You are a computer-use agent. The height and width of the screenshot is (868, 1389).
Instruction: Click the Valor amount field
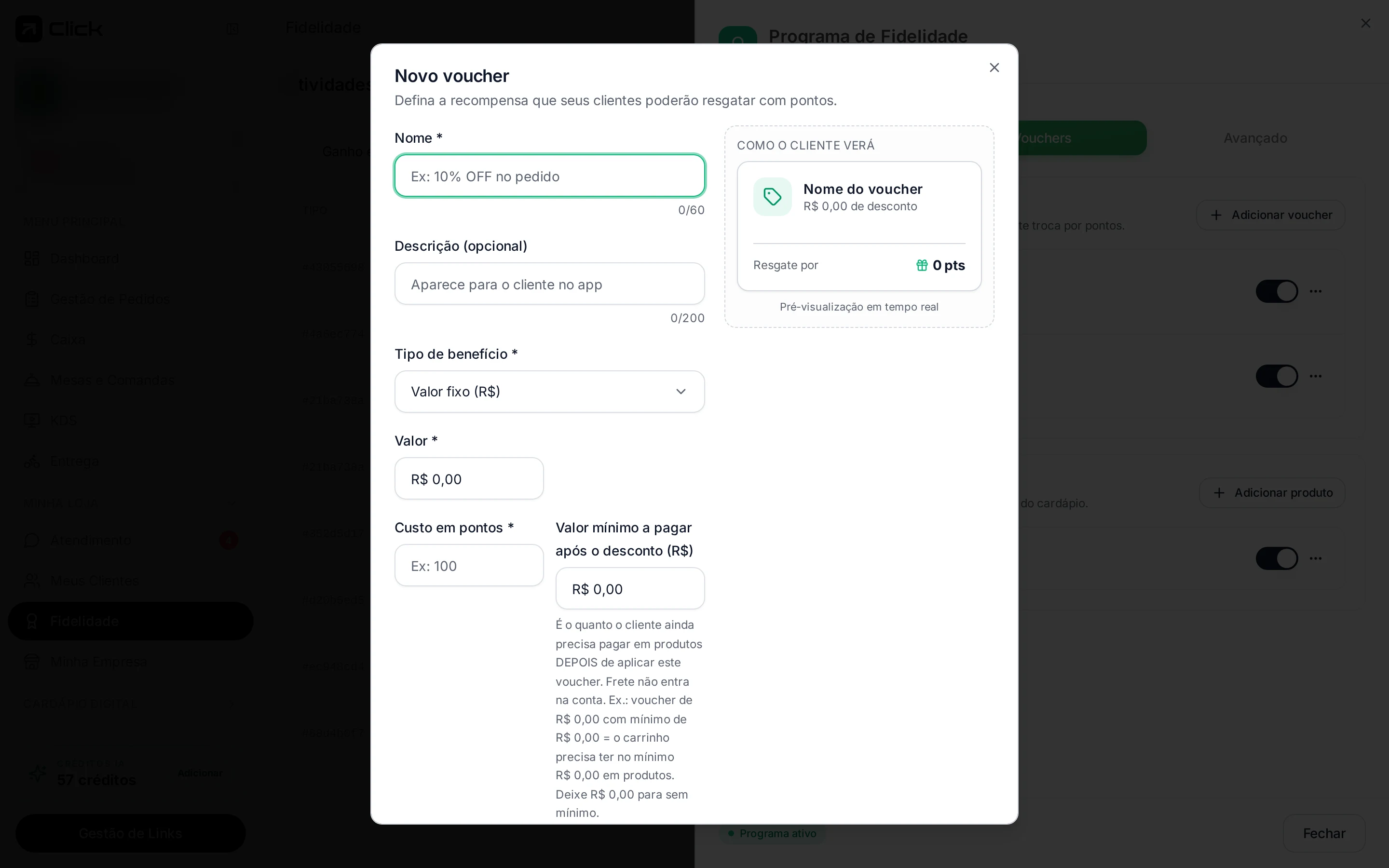[469, 479]
